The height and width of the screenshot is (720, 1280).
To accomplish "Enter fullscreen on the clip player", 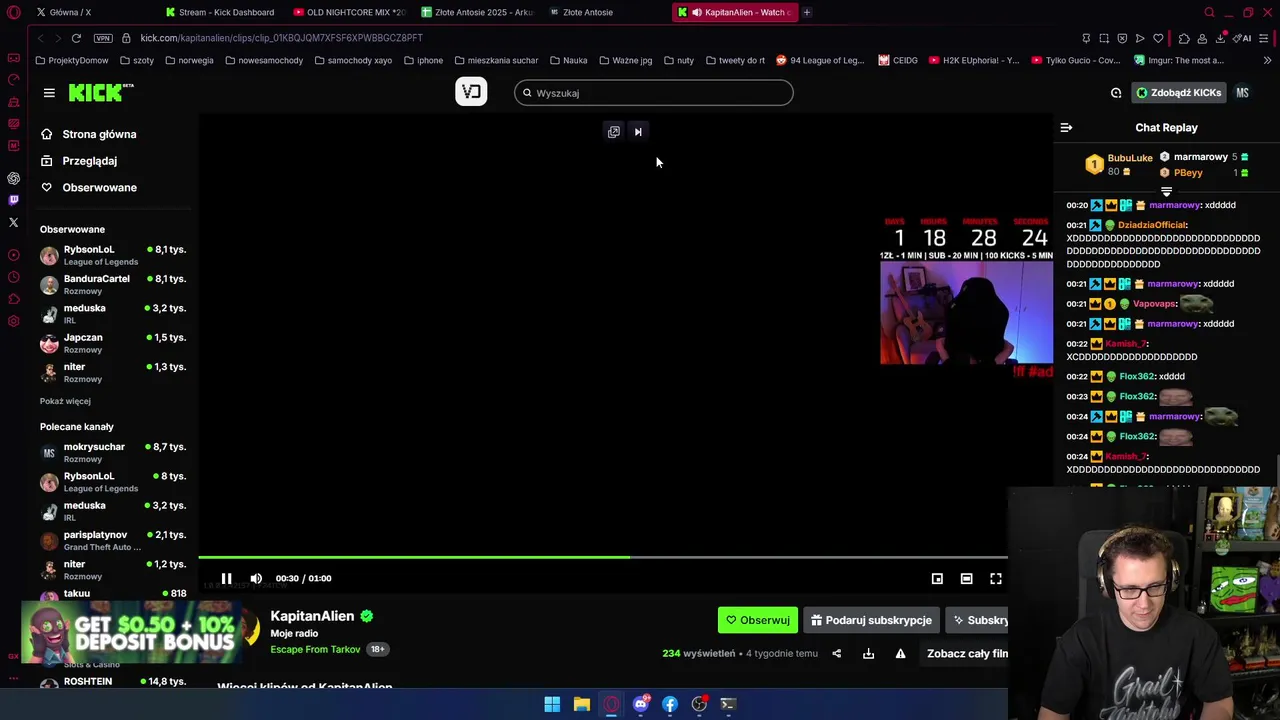I will [996, 579].
